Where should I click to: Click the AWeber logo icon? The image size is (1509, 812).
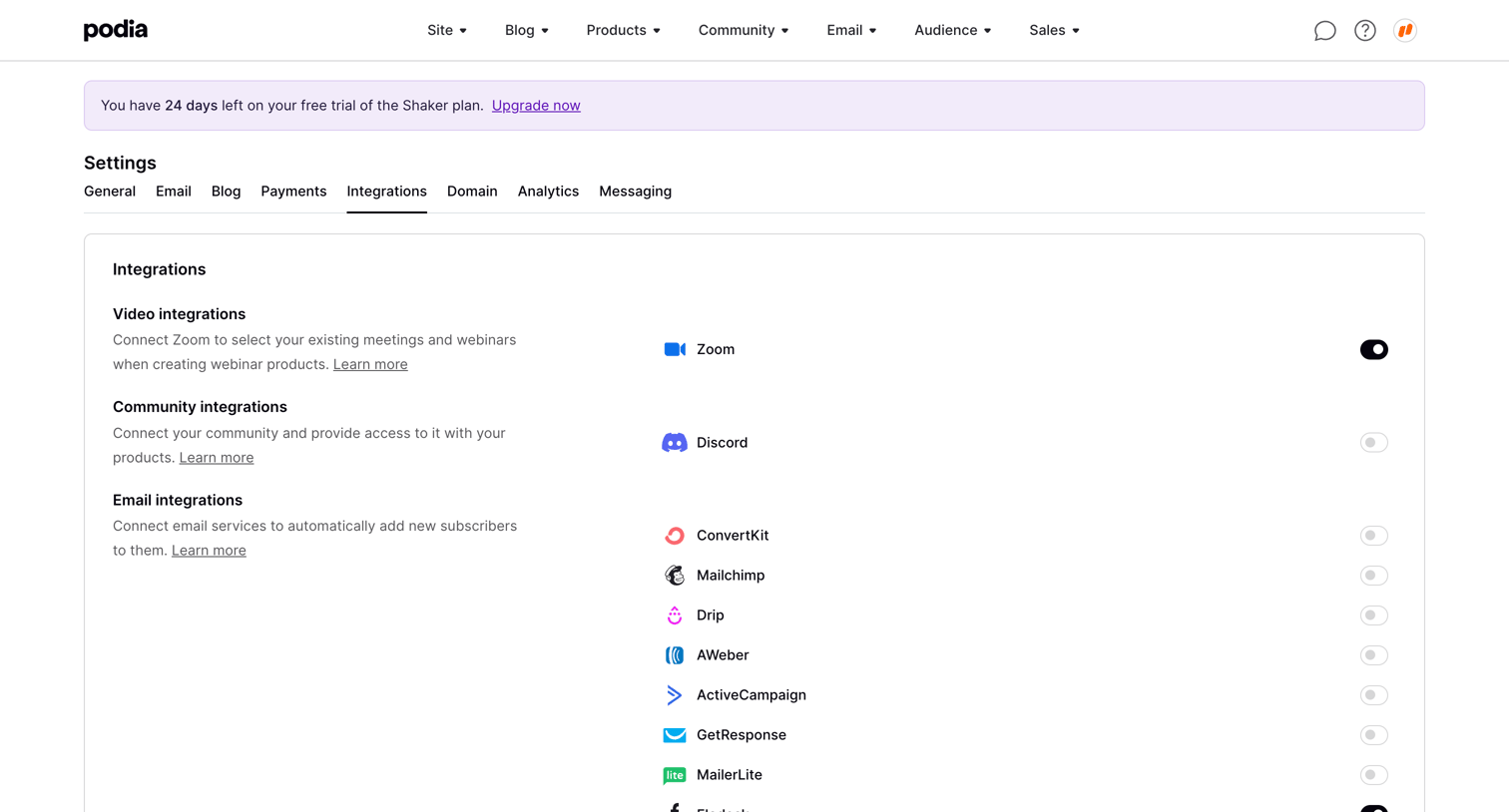tap(675, 655)
